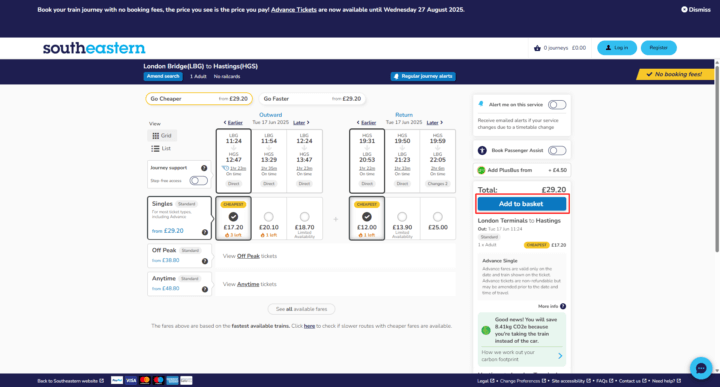Open FAQs footer link
Image resolution: width=720 pixels, height=387 pixels.
[x=604, y=381]
